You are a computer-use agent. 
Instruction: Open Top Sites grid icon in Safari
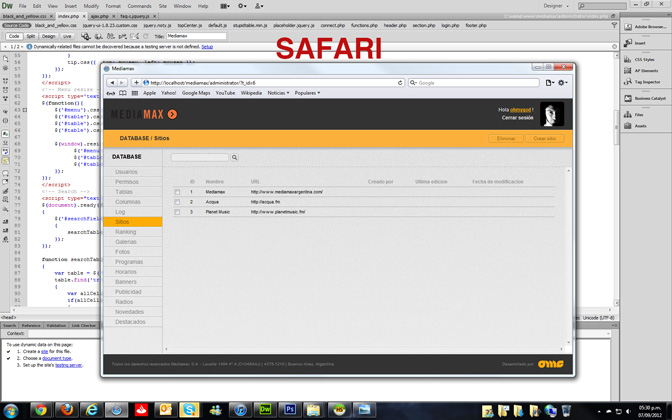click(135, 93)
